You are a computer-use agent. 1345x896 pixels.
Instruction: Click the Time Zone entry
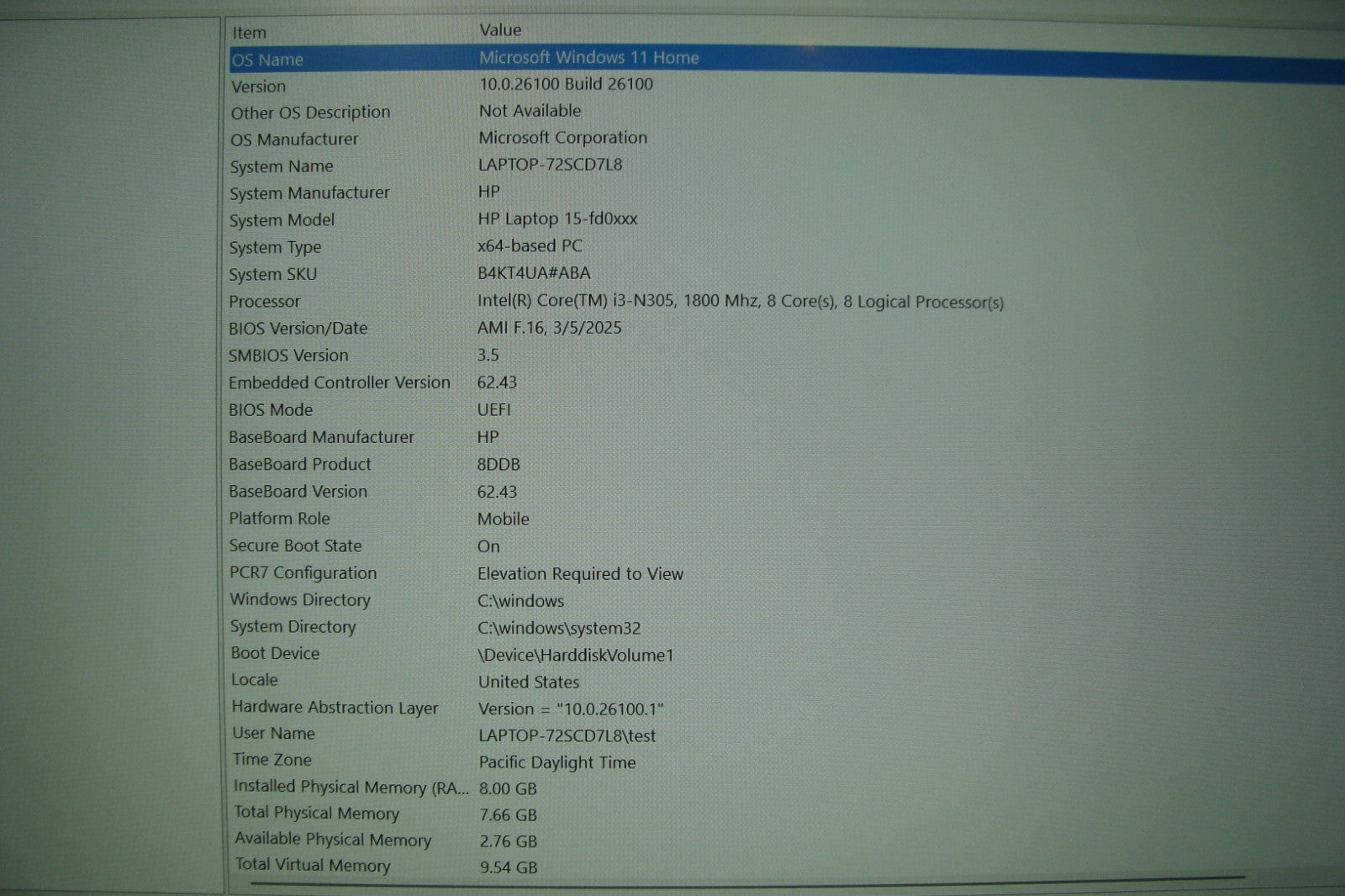[272, 760]
